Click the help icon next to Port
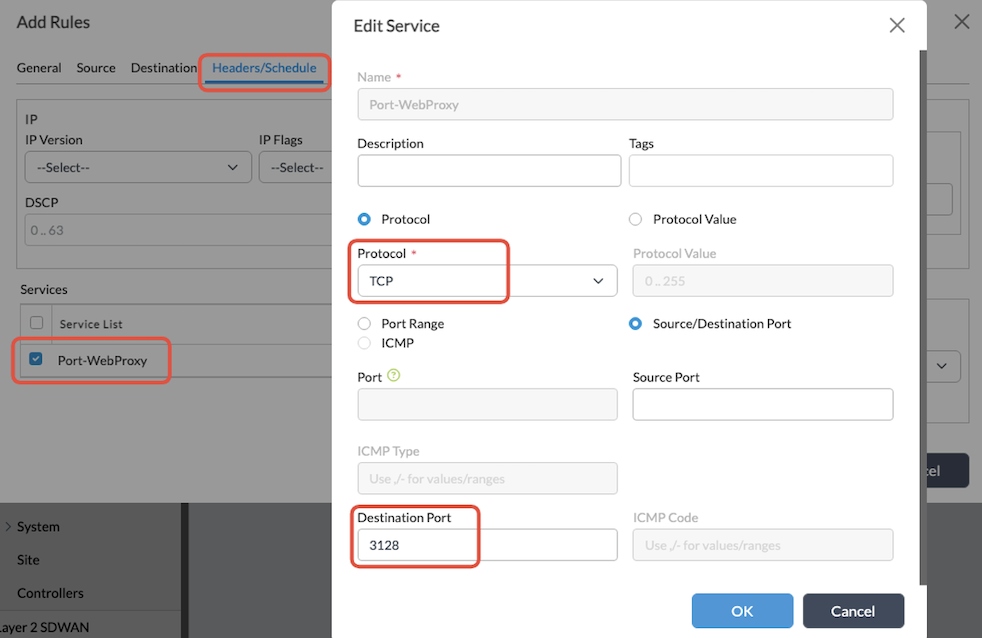The height and width of the screenshot is (638, 982). click(394, 376)
